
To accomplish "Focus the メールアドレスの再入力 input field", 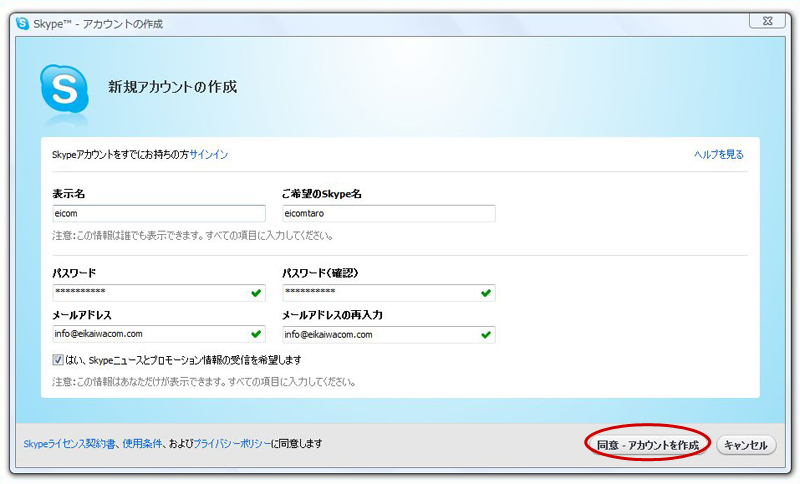I will click(378, 334).
